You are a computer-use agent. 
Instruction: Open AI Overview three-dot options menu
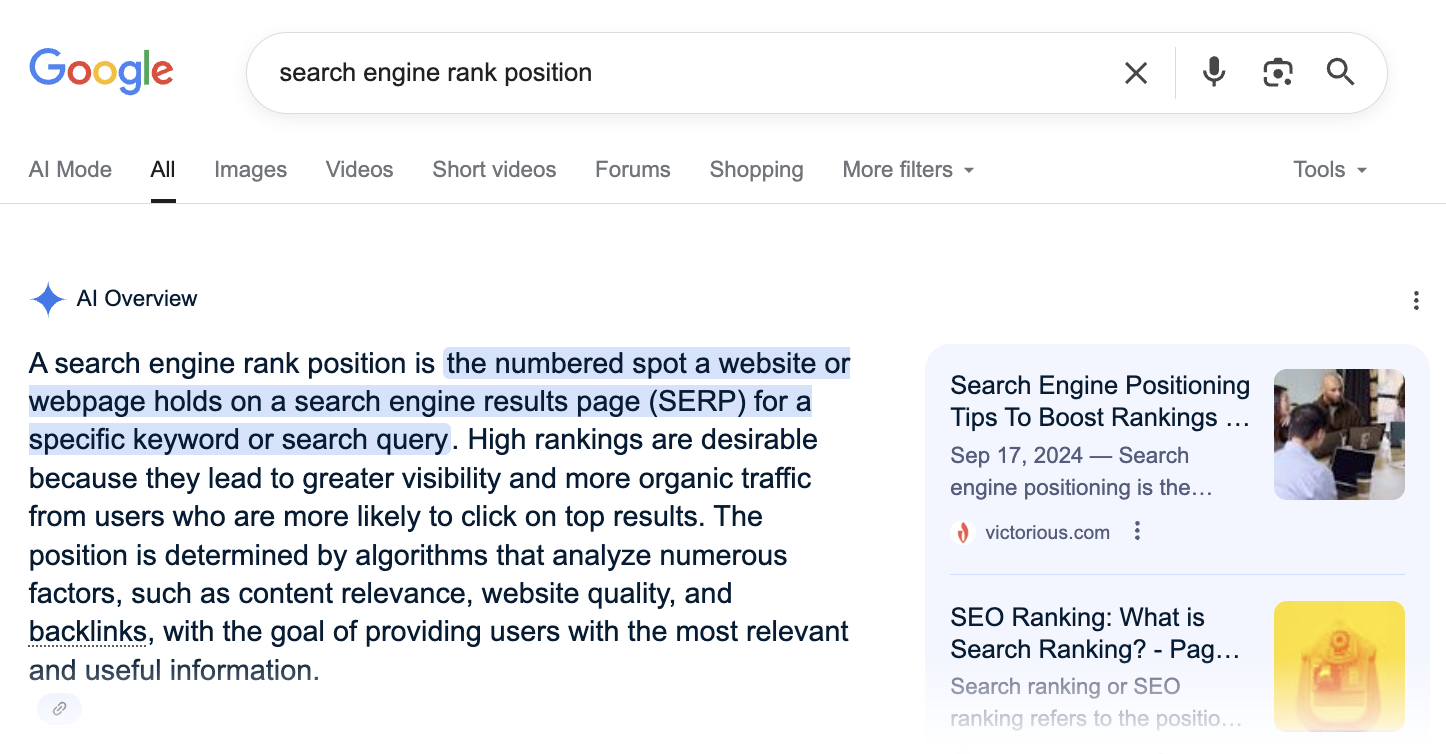pyautogui.click(x=1416, y=300)
